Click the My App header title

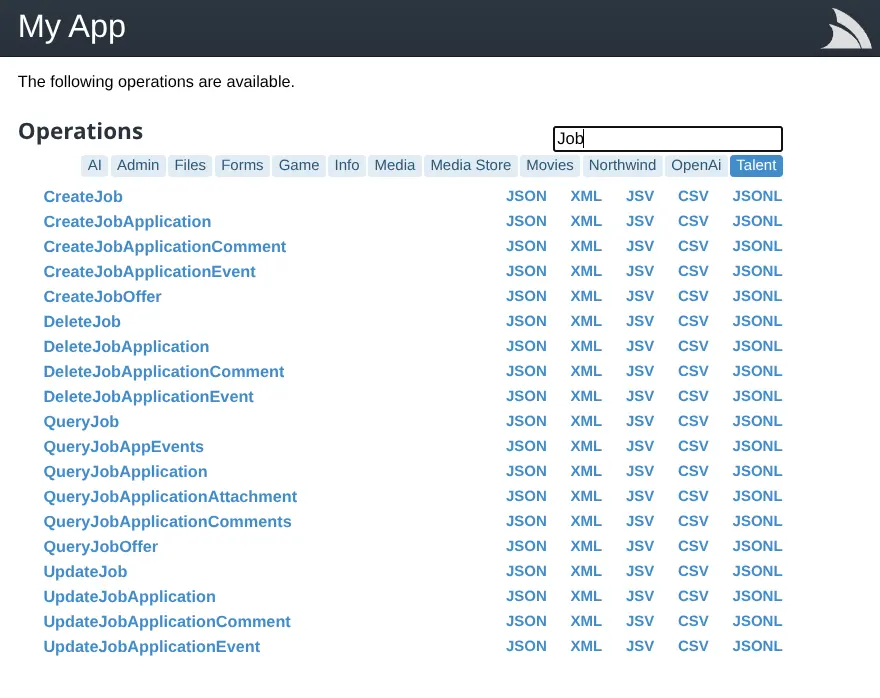point(72,26)
